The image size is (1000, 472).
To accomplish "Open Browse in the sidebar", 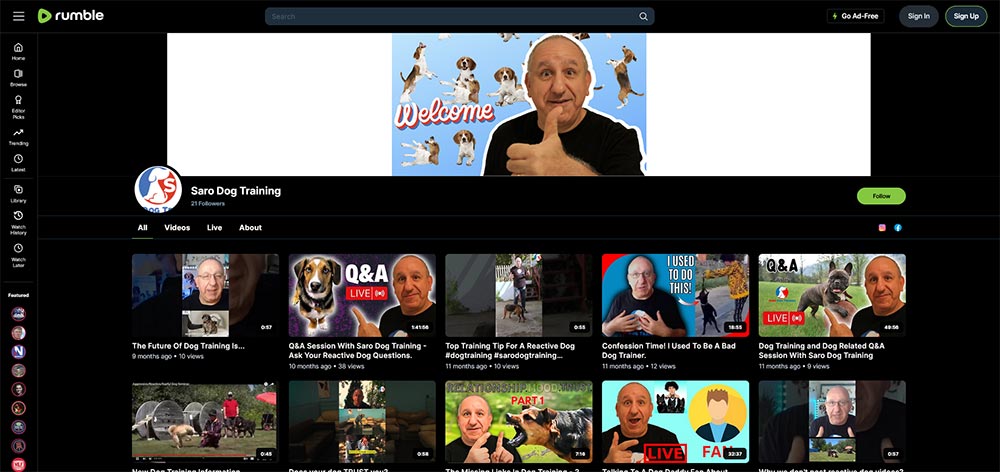I will pyautogui.click(x=18, y=78).
